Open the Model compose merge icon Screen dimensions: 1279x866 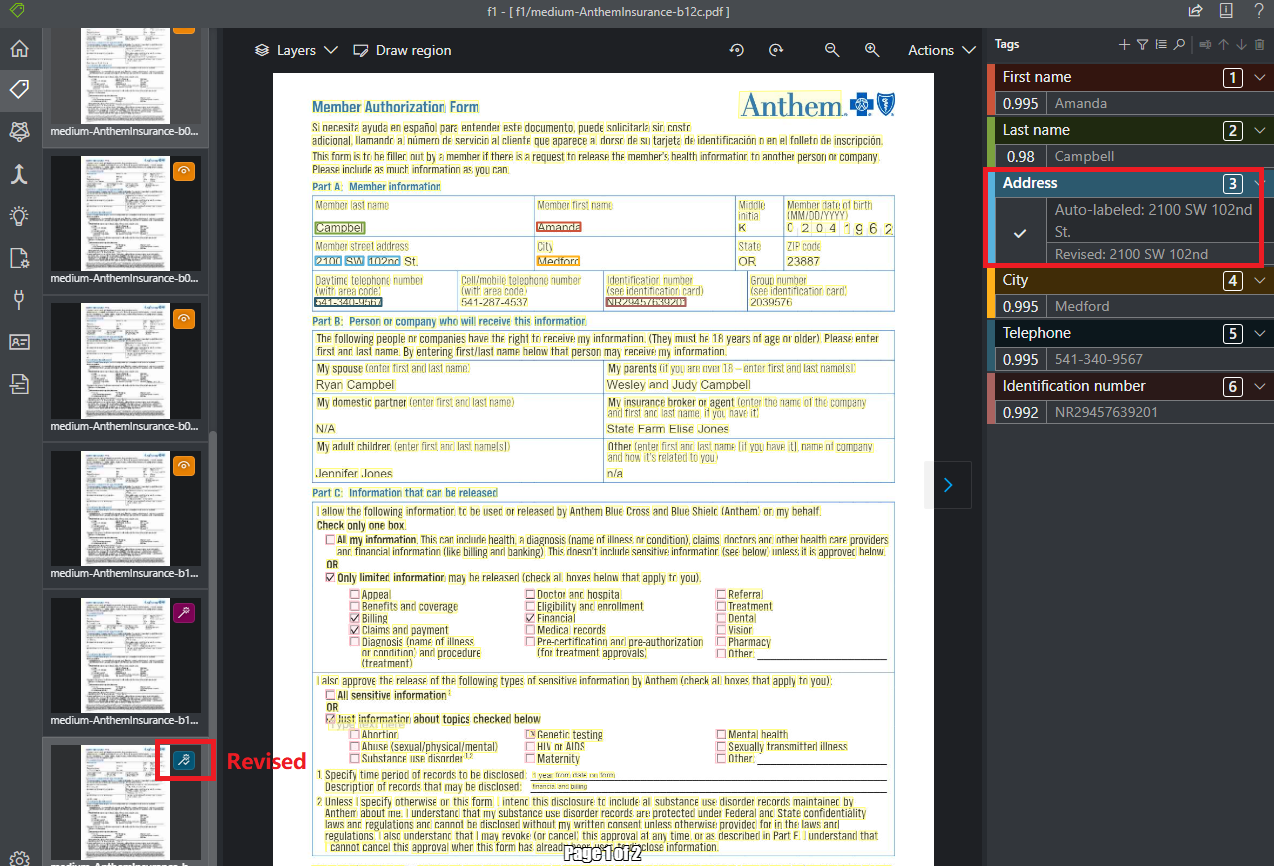point(19,173)
